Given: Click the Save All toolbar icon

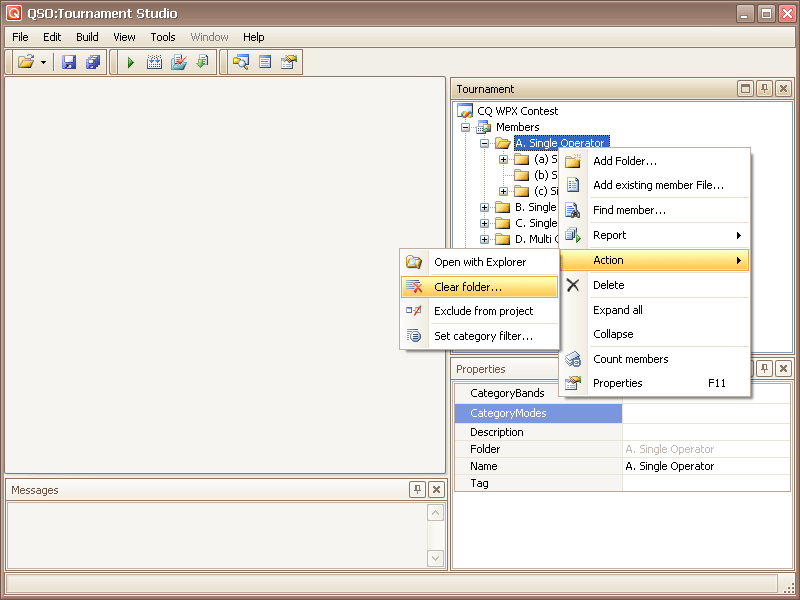Looking at the screenshot, I should pos(93,62).
